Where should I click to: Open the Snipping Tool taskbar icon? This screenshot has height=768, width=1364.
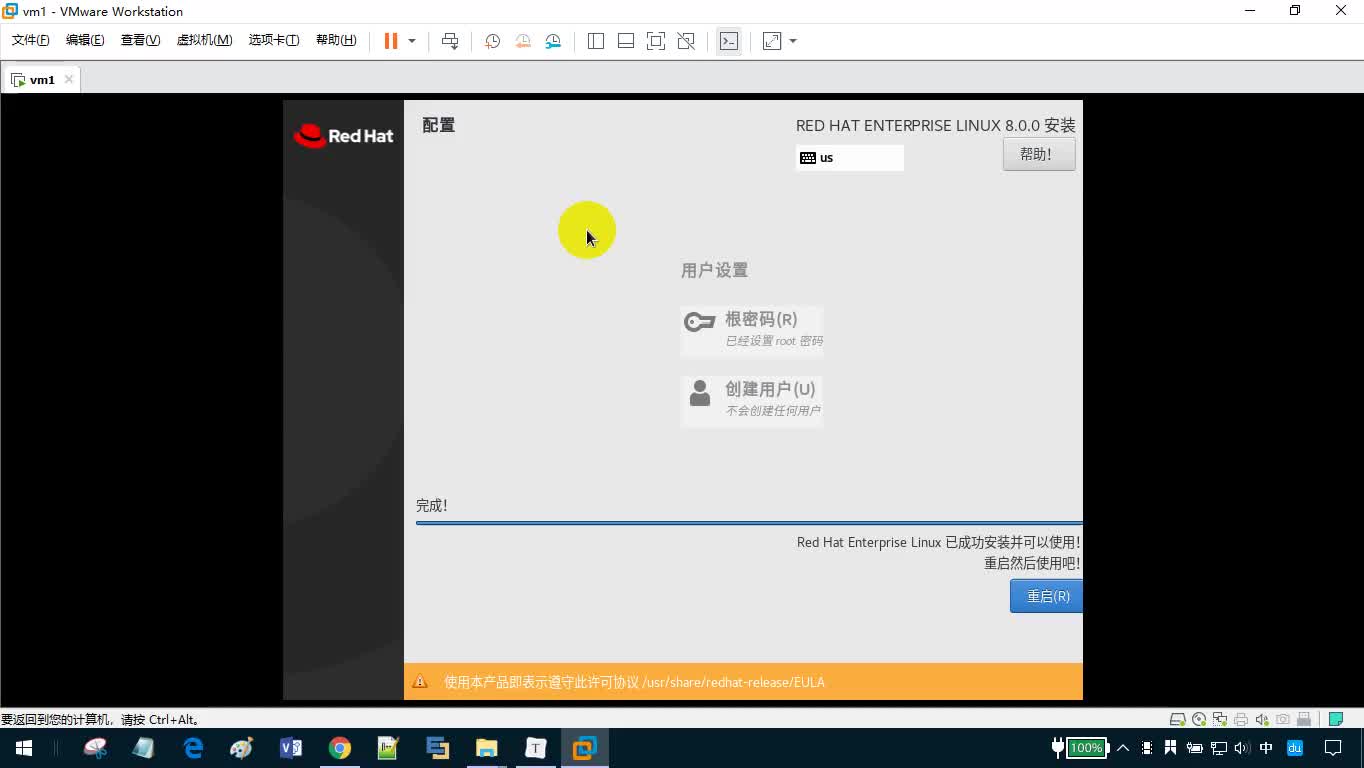[x=96, y=748]
